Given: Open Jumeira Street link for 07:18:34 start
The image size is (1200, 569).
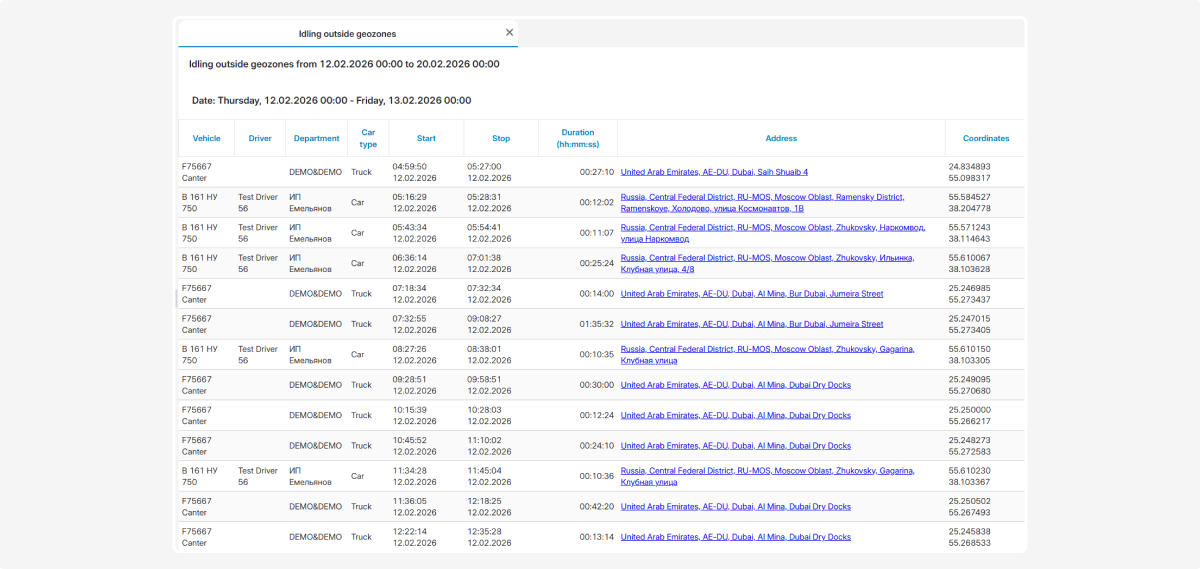Looking at the screenshot, I should pyautogui.click(x=751, y=294).
